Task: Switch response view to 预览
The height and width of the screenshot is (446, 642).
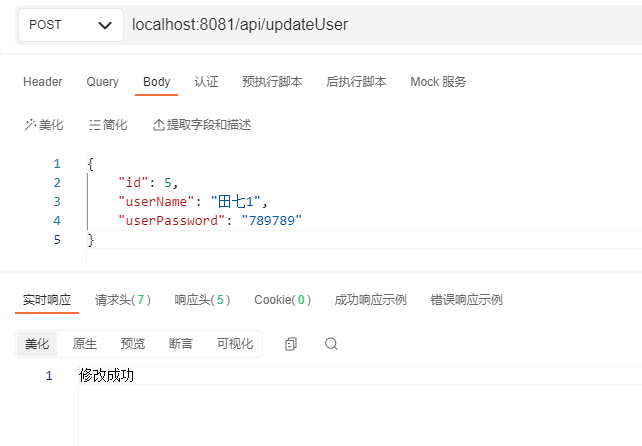Action: 133,344
